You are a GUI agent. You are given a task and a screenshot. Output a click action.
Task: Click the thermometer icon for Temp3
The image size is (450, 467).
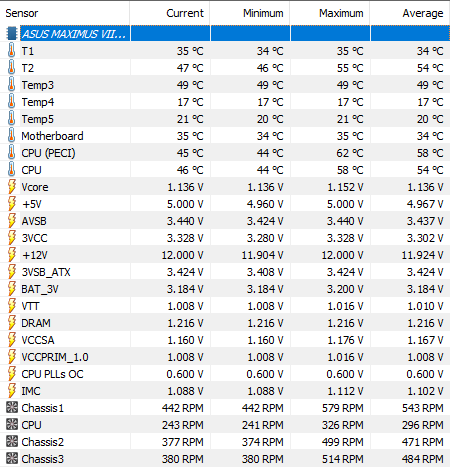pos(11,85)
